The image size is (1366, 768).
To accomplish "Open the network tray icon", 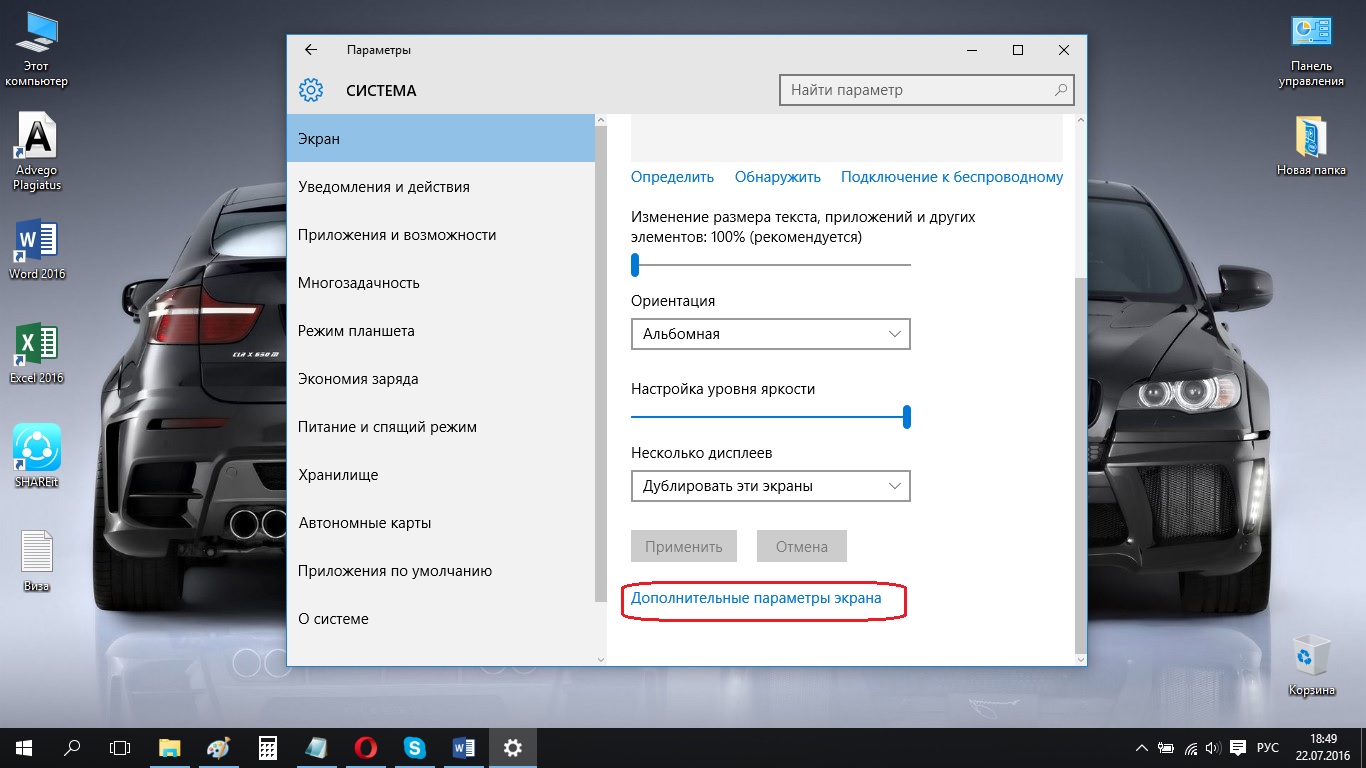I will (x=1190, y=748).
